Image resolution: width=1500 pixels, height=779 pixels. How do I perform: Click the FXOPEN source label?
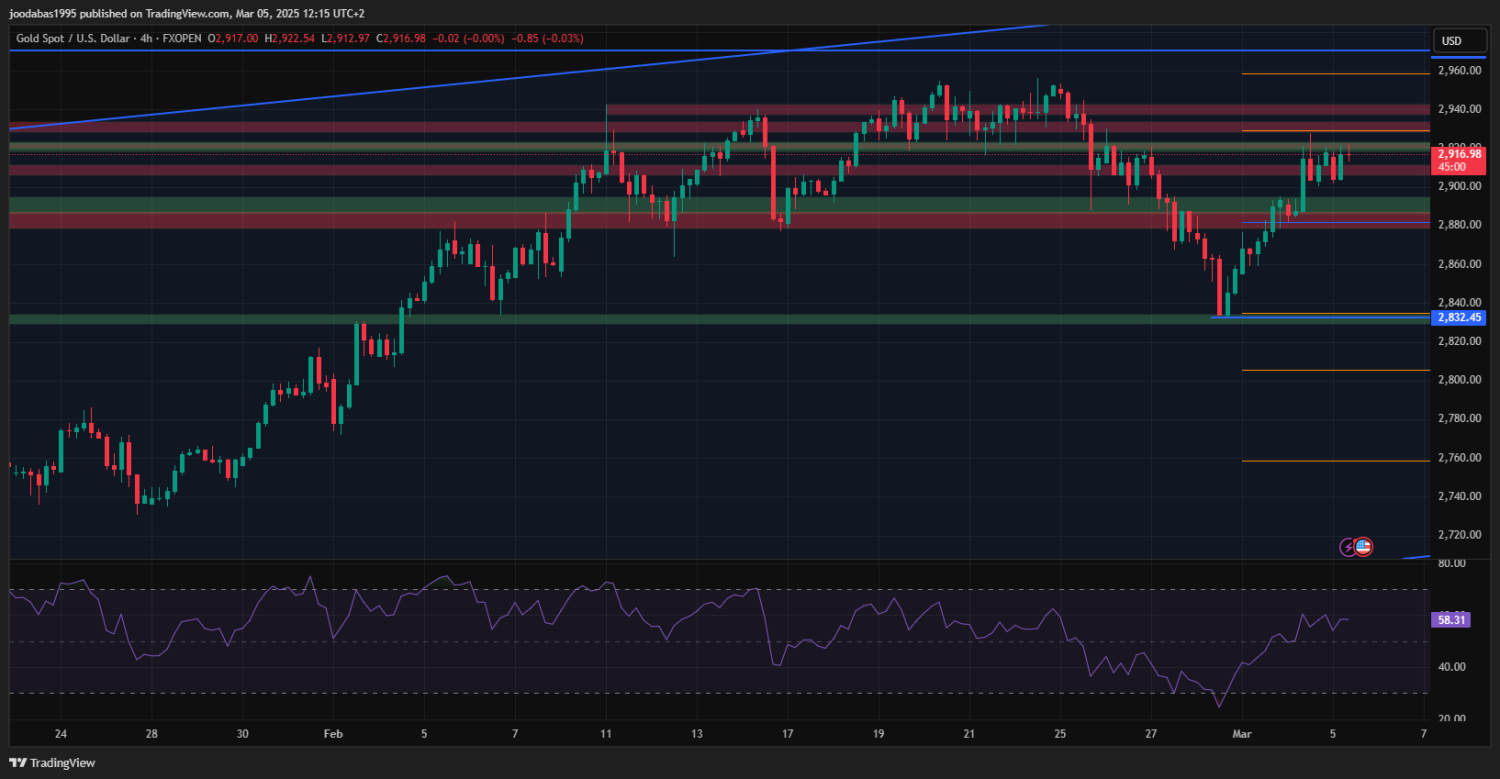click(182, 38)
